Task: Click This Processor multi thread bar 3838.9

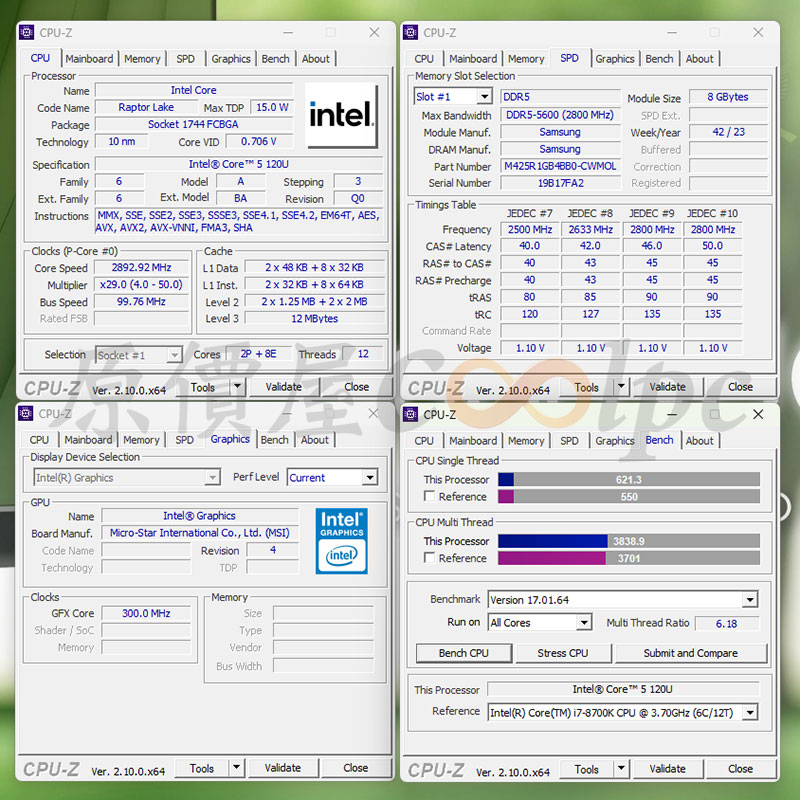Action: 629,541
